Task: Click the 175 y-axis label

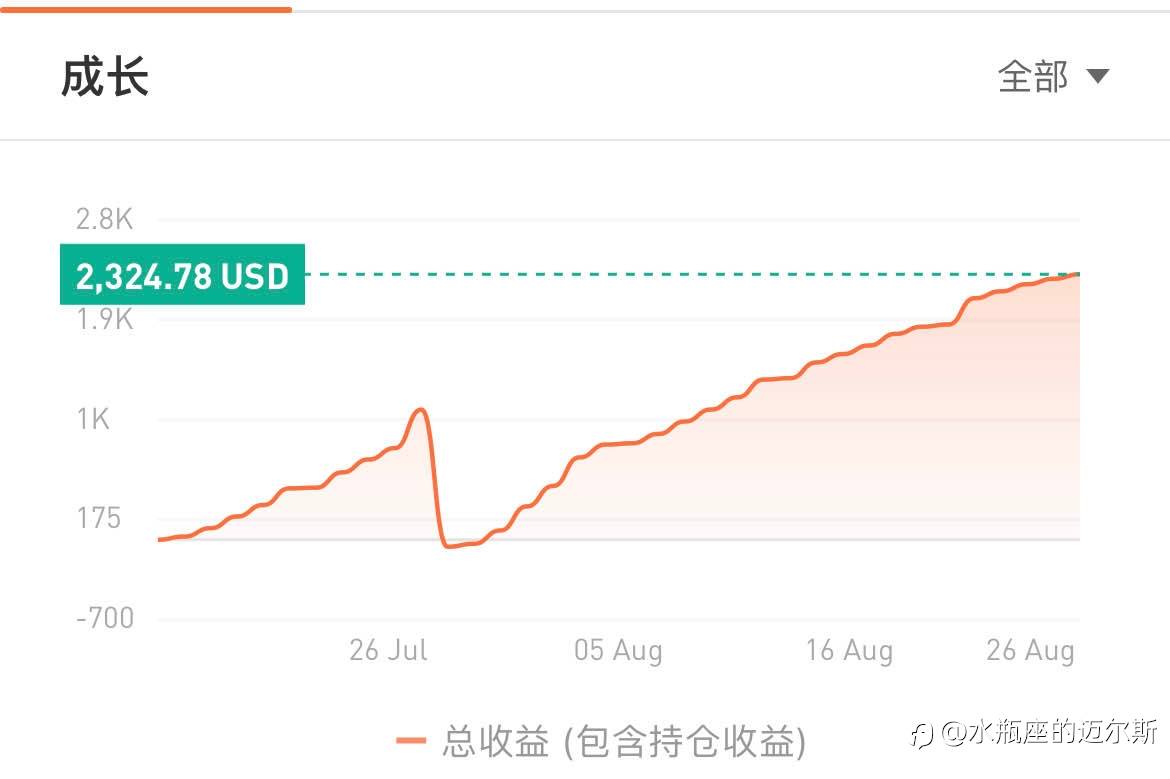Action: pos(99,518)
